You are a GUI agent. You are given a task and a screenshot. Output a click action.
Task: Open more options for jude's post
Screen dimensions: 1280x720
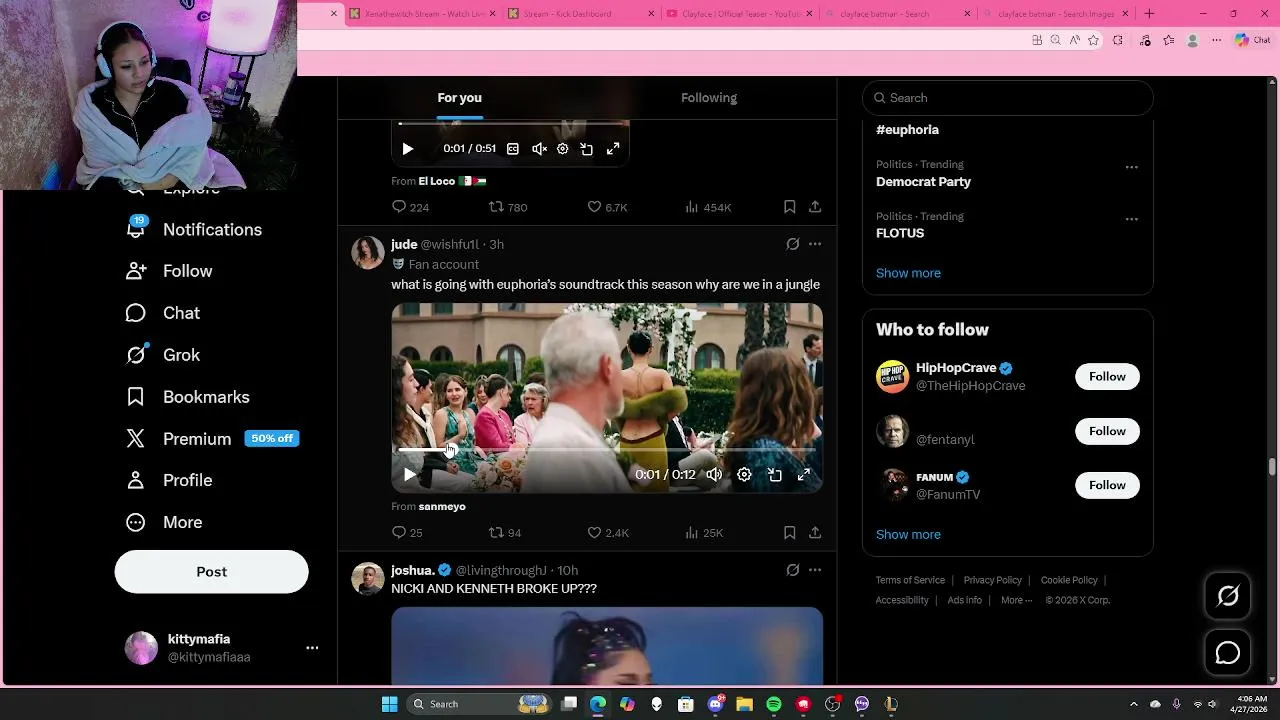pos(815,244)
